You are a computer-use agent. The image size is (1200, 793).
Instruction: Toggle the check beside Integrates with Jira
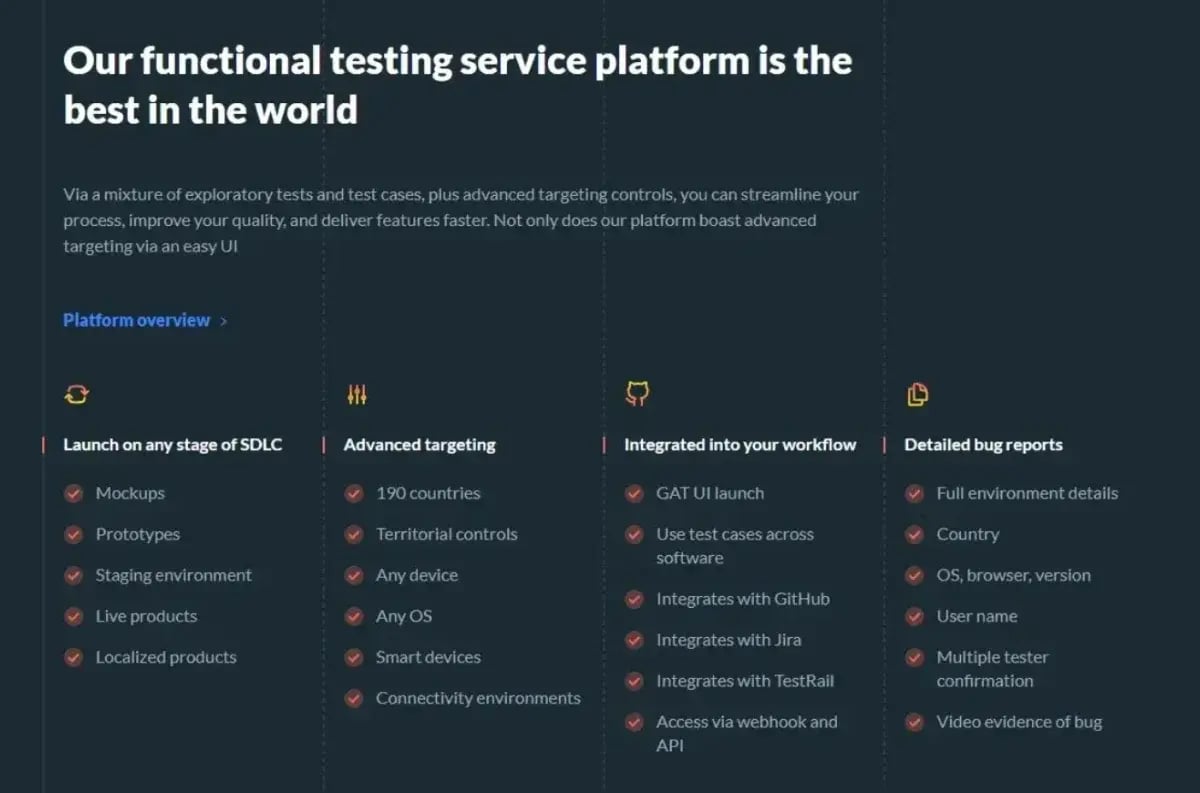634,639
